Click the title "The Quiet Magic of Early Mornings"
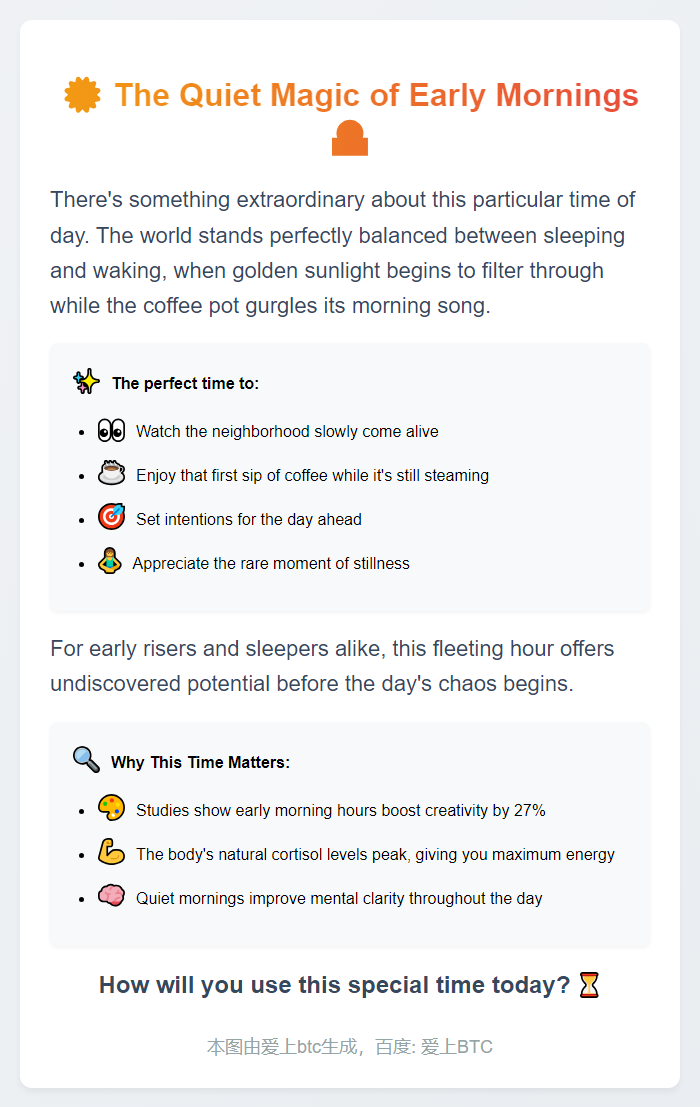The image size is (700, 1107). [x=376, y=96]
